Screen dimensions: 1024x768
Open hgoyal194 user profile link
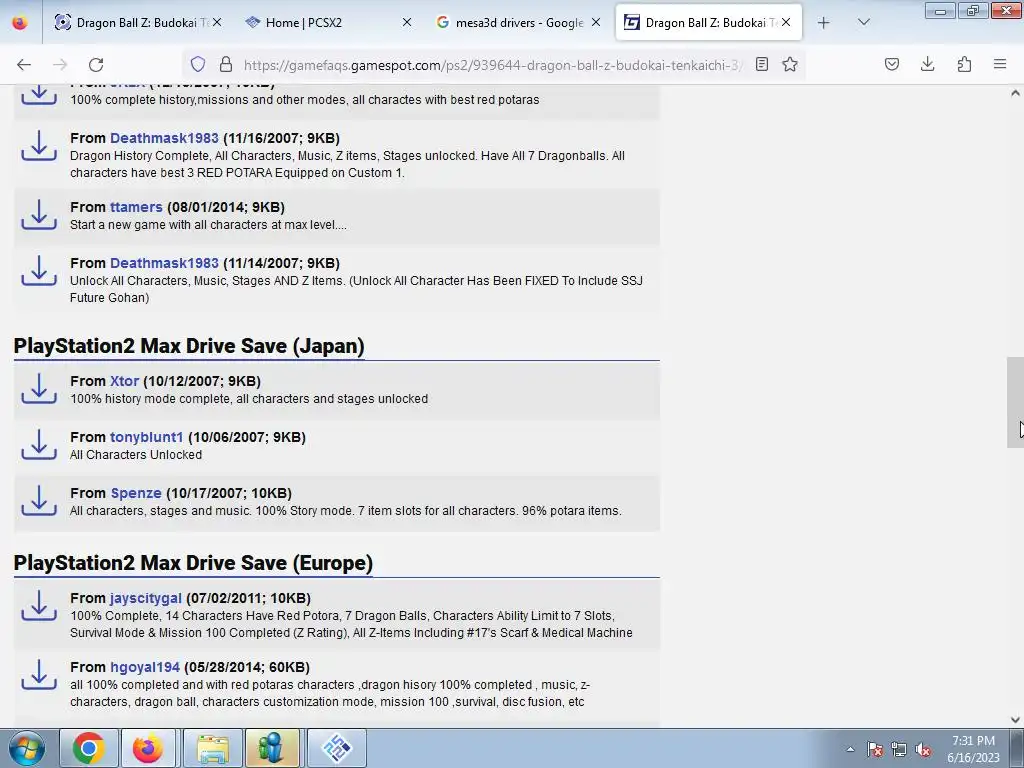pyautogui.click(x=144, y=667)
